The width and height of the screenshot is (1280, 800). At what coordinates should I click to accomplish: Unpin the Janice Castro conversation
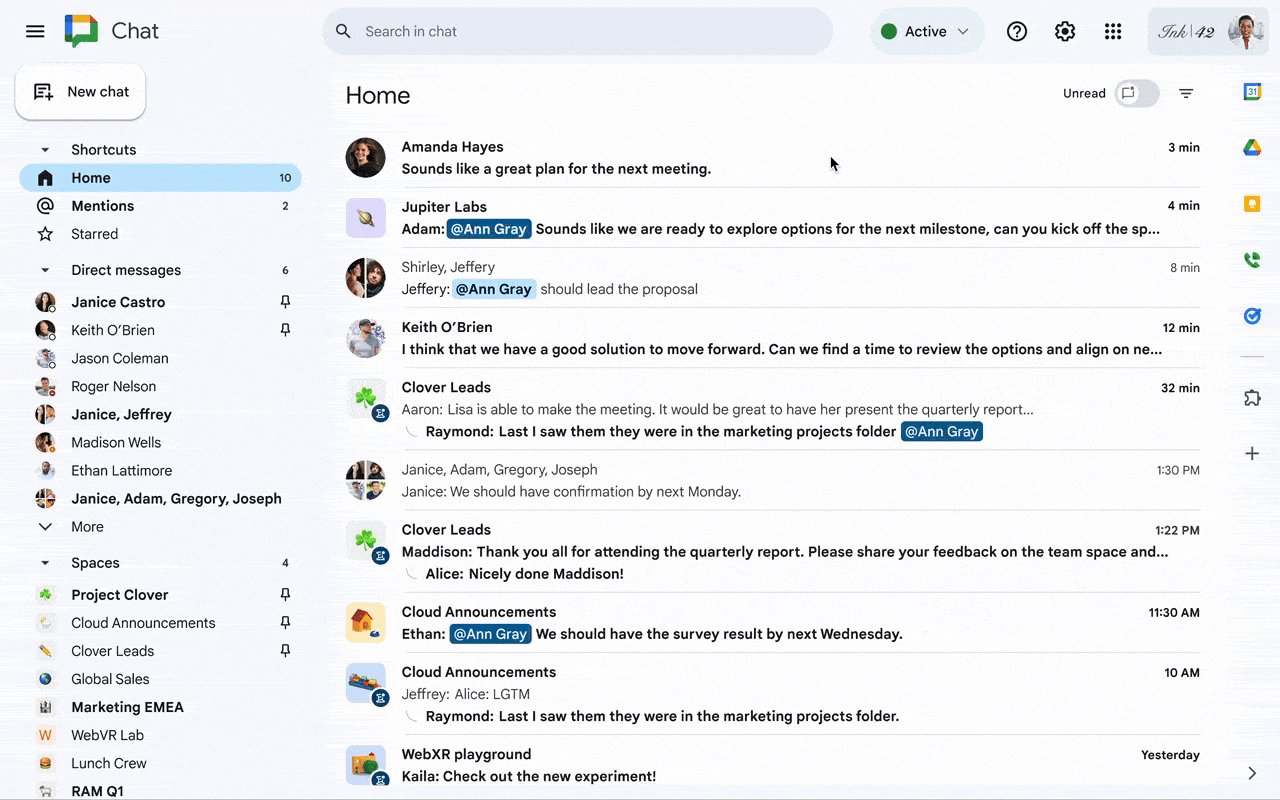click(285, 302)
